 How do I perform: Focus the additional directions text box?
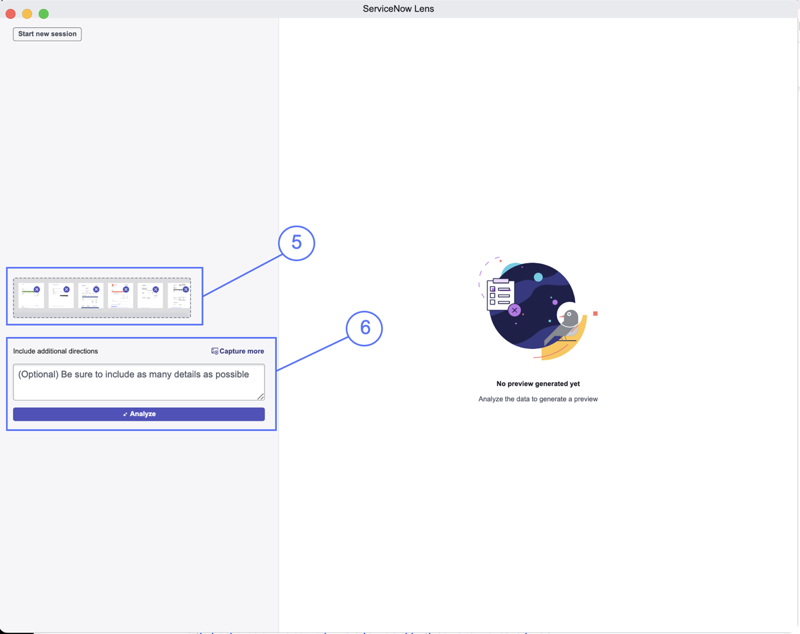[139, 382]
